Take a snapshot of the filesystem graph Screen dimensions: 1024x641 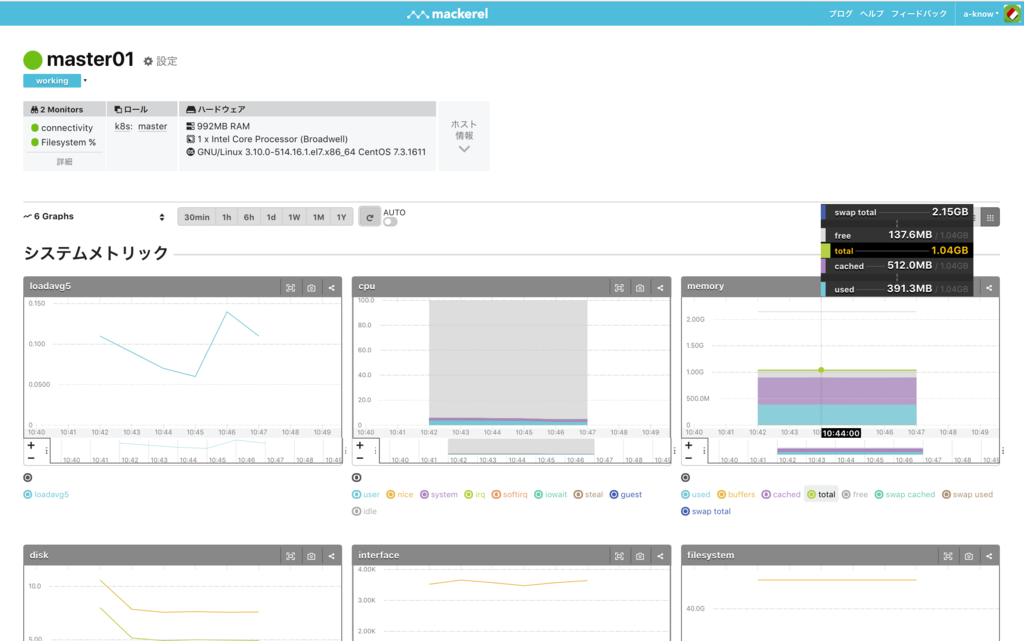pyautogui.click(x=968, y=556)
